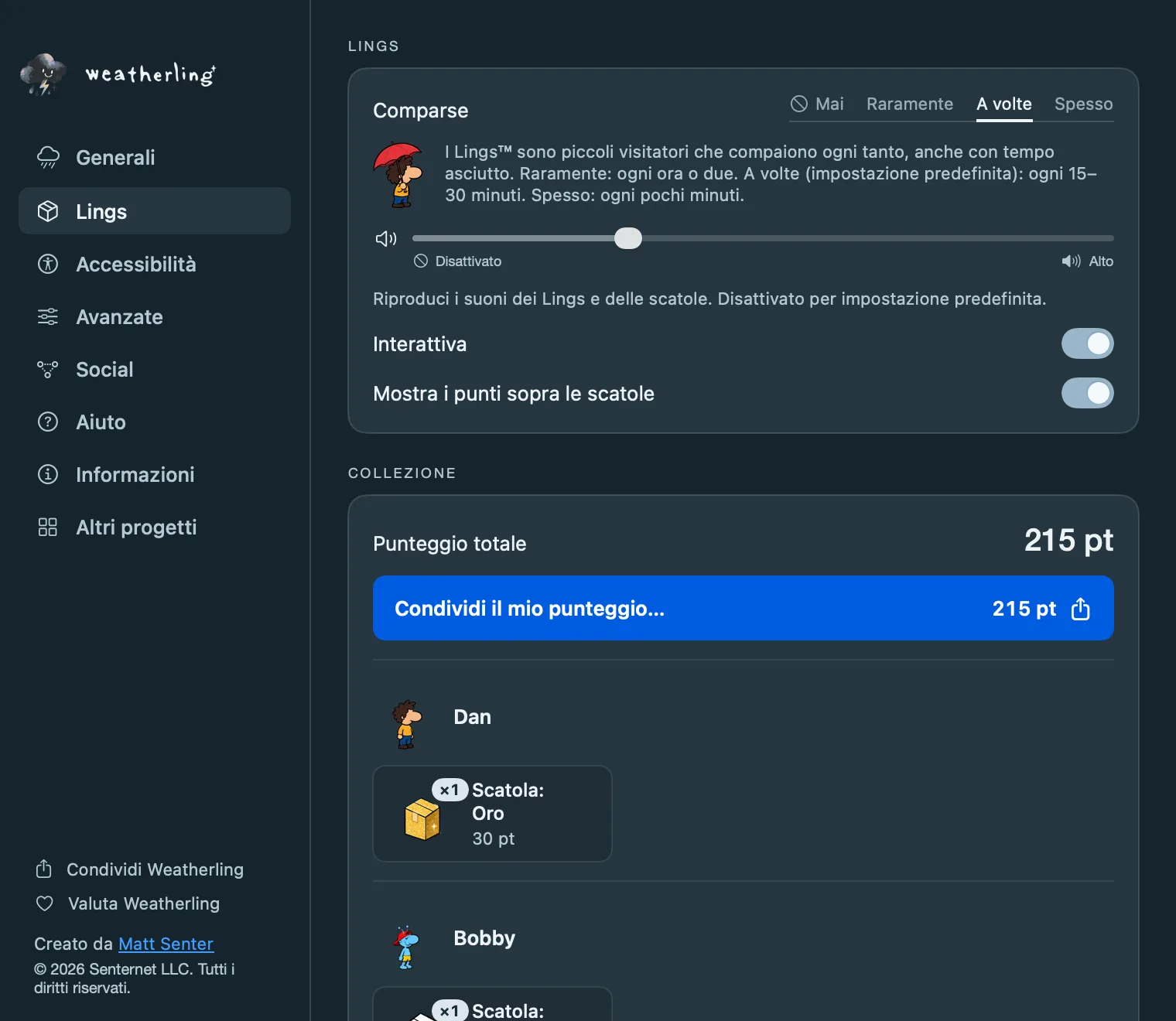The image size is (1176, 1021).
Task: Click the rain cloud icon beside Generali
Action: 48,157
